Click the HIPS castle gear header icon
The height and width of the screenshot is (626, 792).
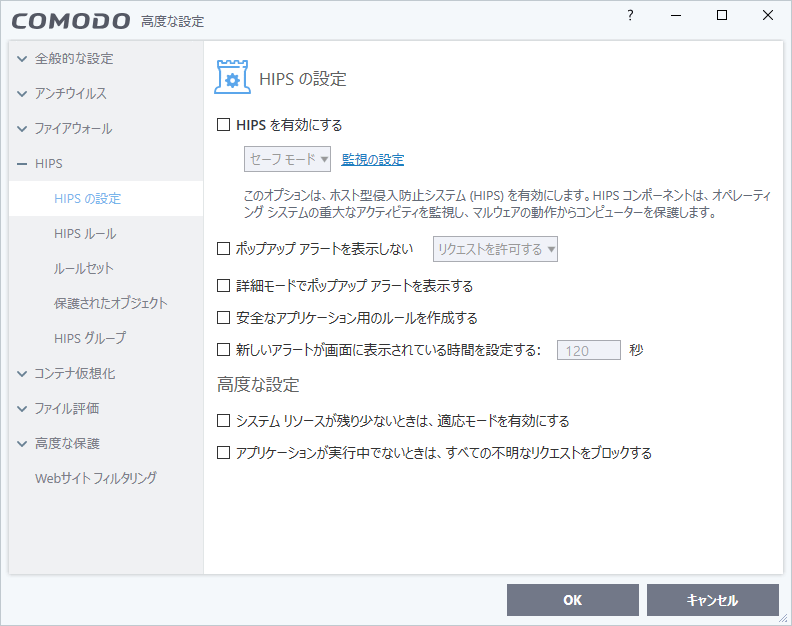[233, 78]
